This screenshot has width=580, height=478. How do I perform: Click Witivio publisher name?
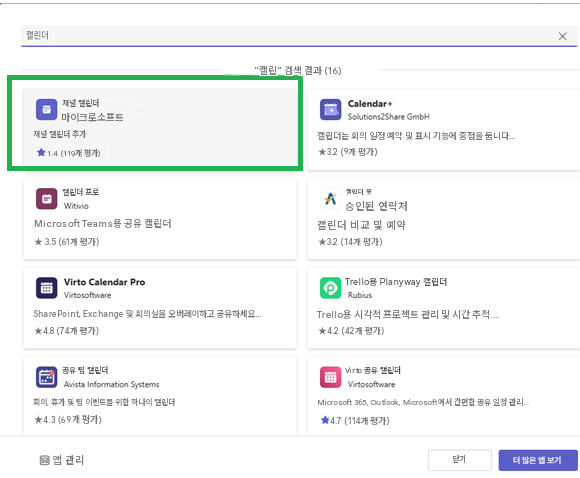[76, 206]
